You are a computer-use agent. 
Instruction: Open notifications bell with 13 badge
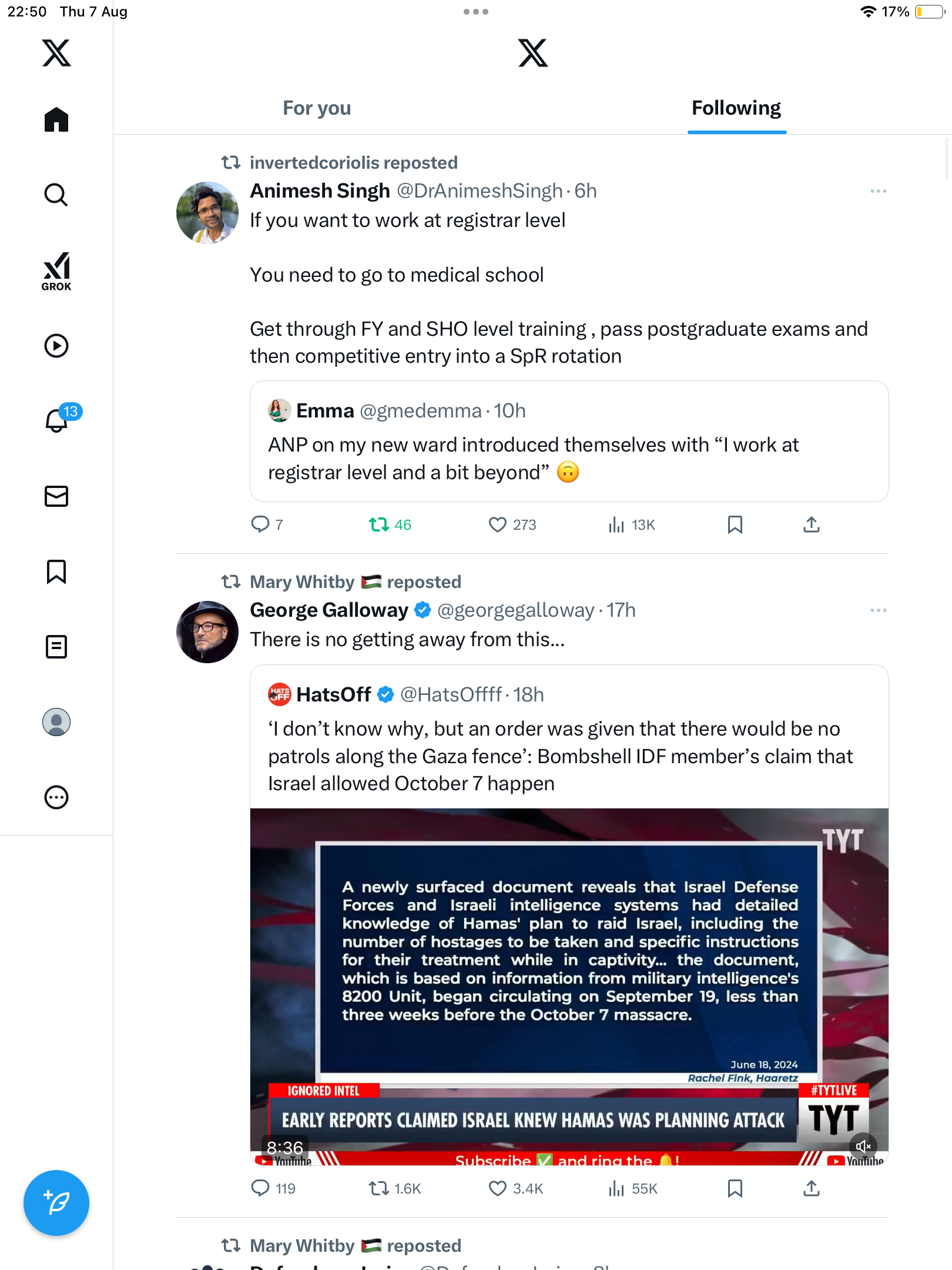(x=58, y=420)
